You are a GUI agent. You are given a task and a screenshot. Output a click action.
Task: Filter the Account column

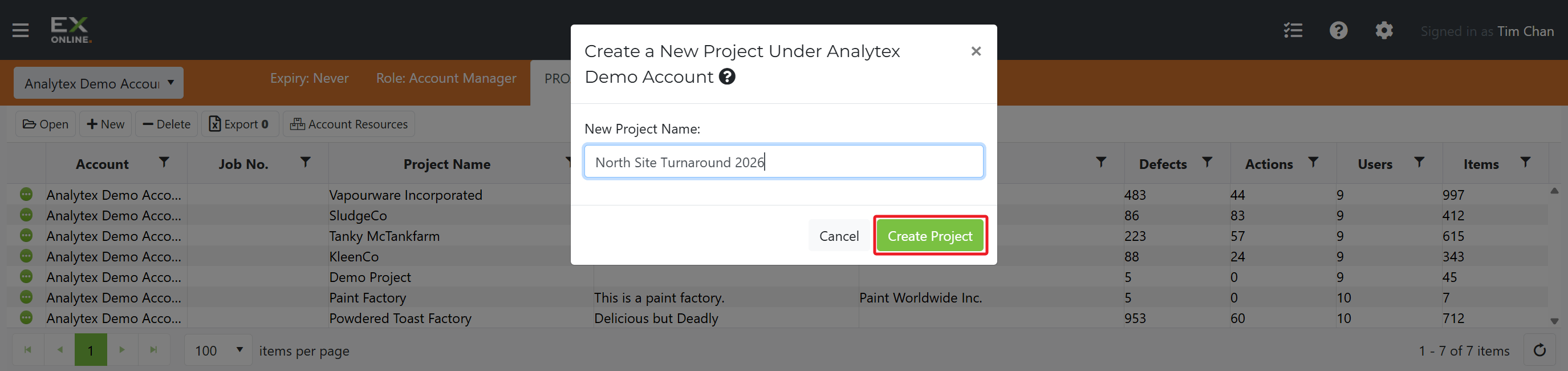[164, 162]
